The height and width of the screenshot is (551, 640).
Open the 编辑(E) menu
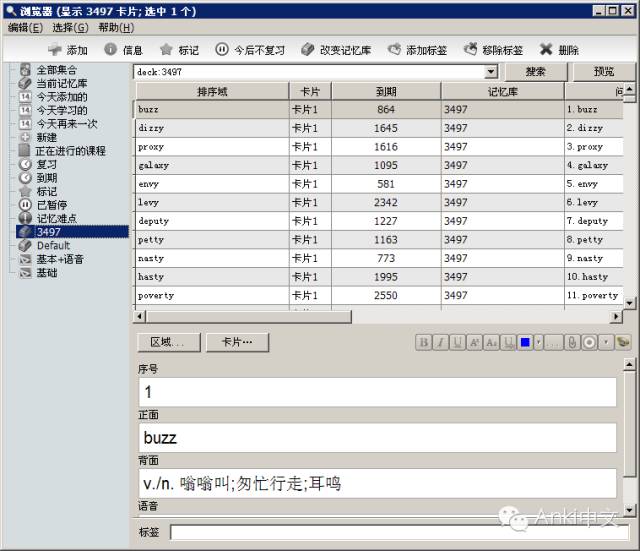(25, 28)
